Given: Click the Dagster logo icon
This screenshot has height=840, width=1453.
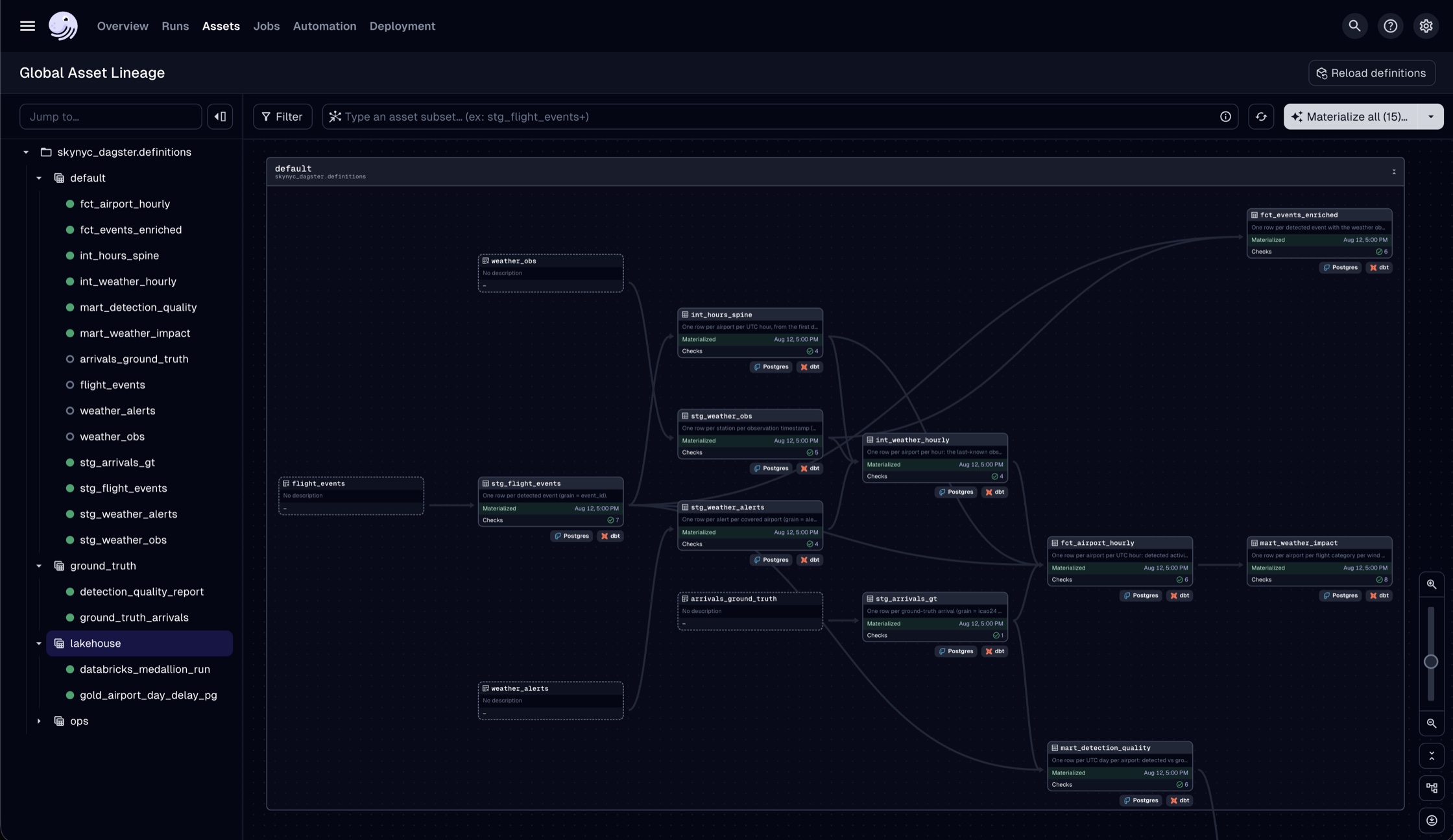Looking at the screenshot, I should tap(63, 26).
